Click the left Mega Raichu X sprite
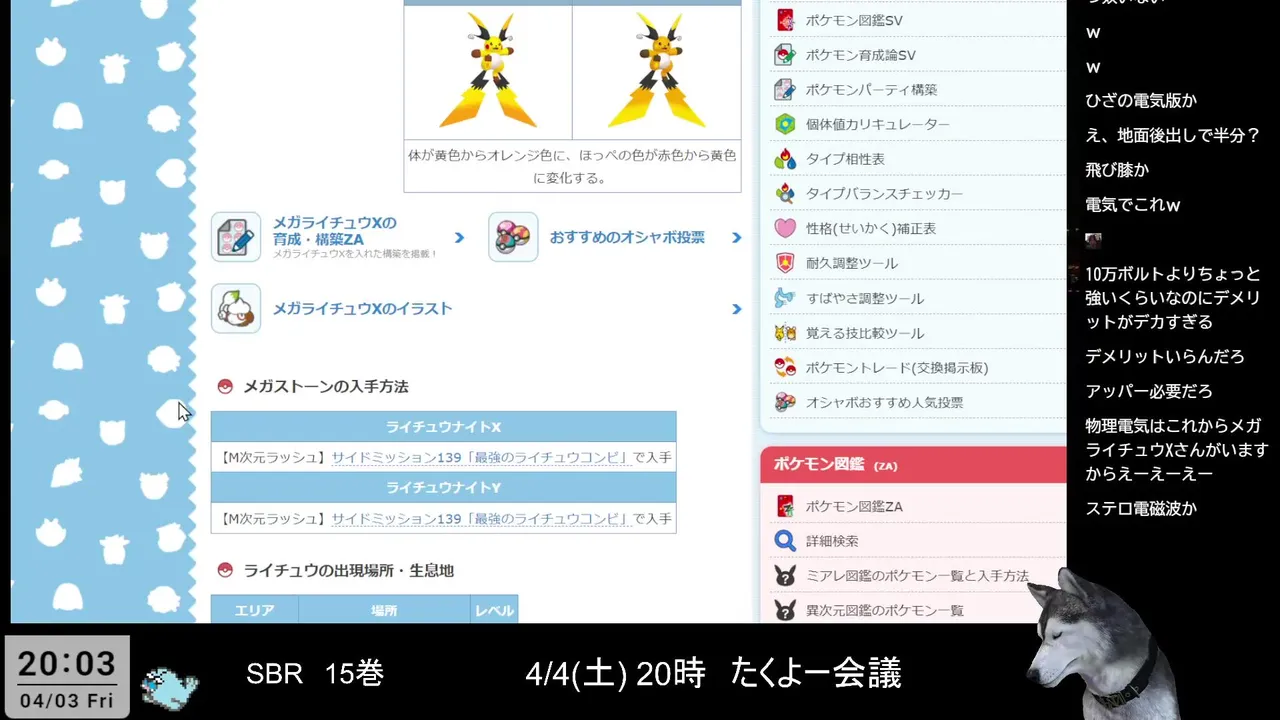The image size is (1280, 720). (x=488, y=72)
